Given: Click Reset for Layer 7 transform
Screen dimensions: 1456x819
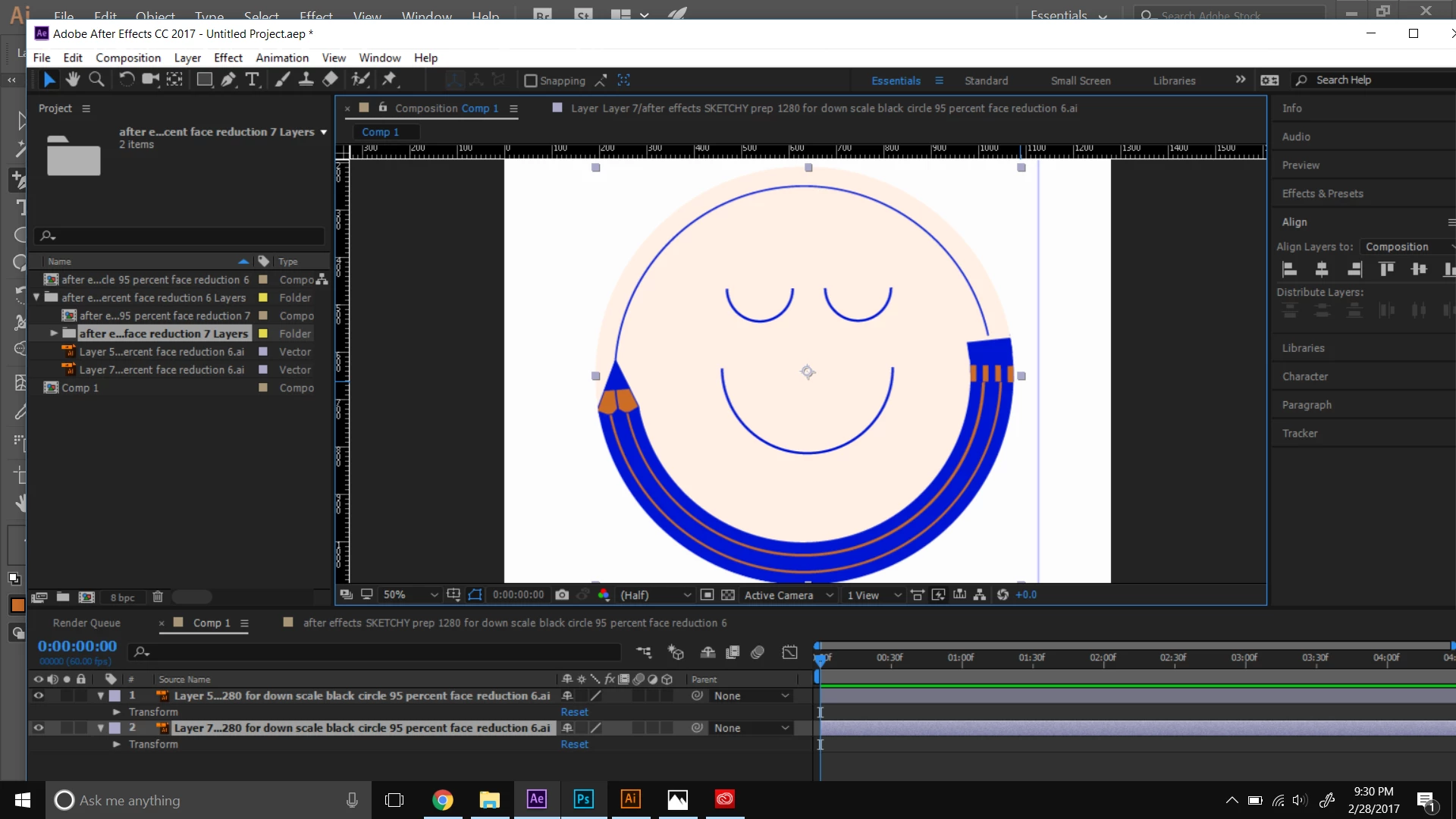Looking at the screenshot, I should tap(574, 745).
